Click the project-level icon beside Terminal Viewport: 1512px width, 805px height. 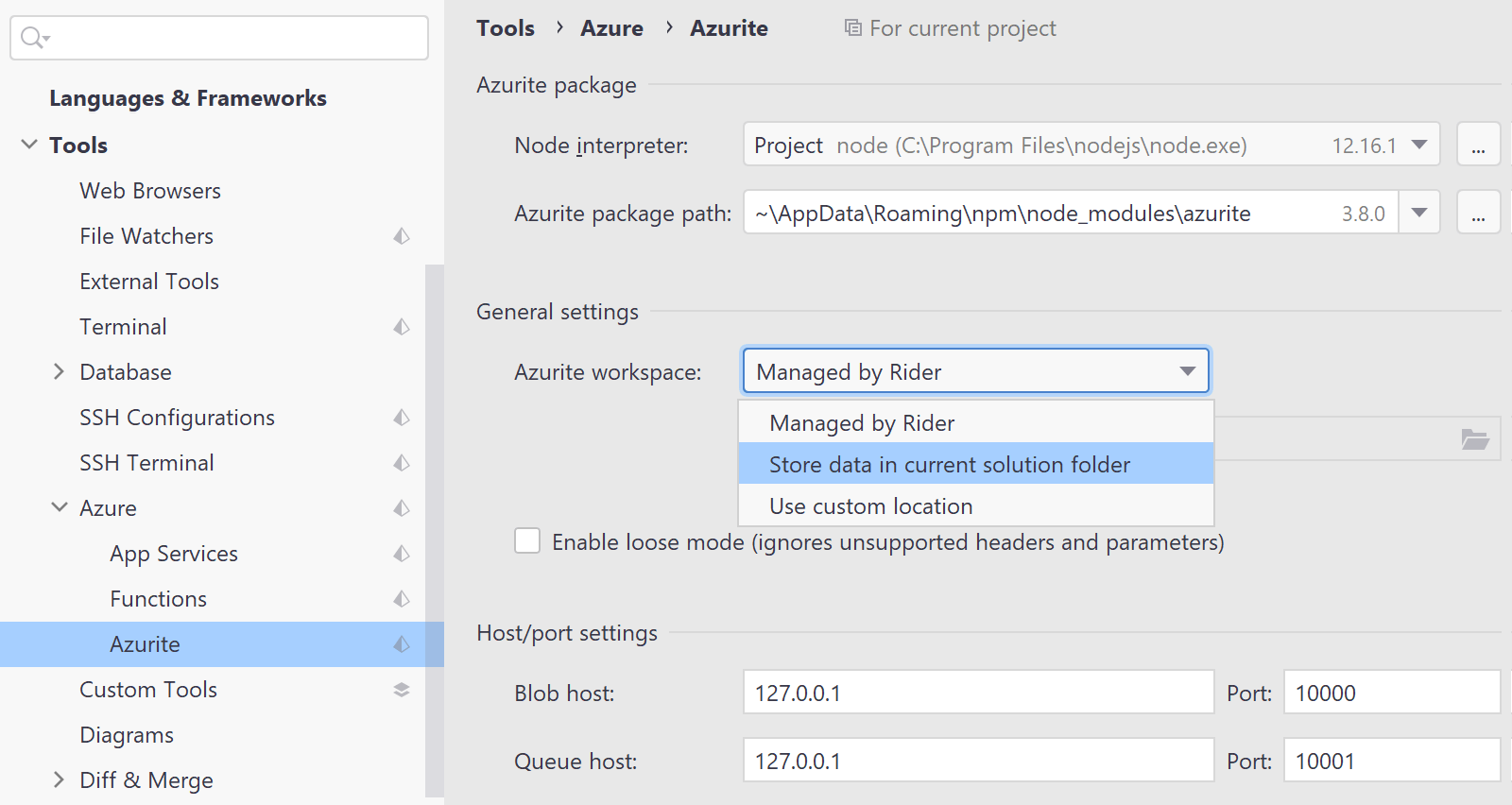(402, 327)
